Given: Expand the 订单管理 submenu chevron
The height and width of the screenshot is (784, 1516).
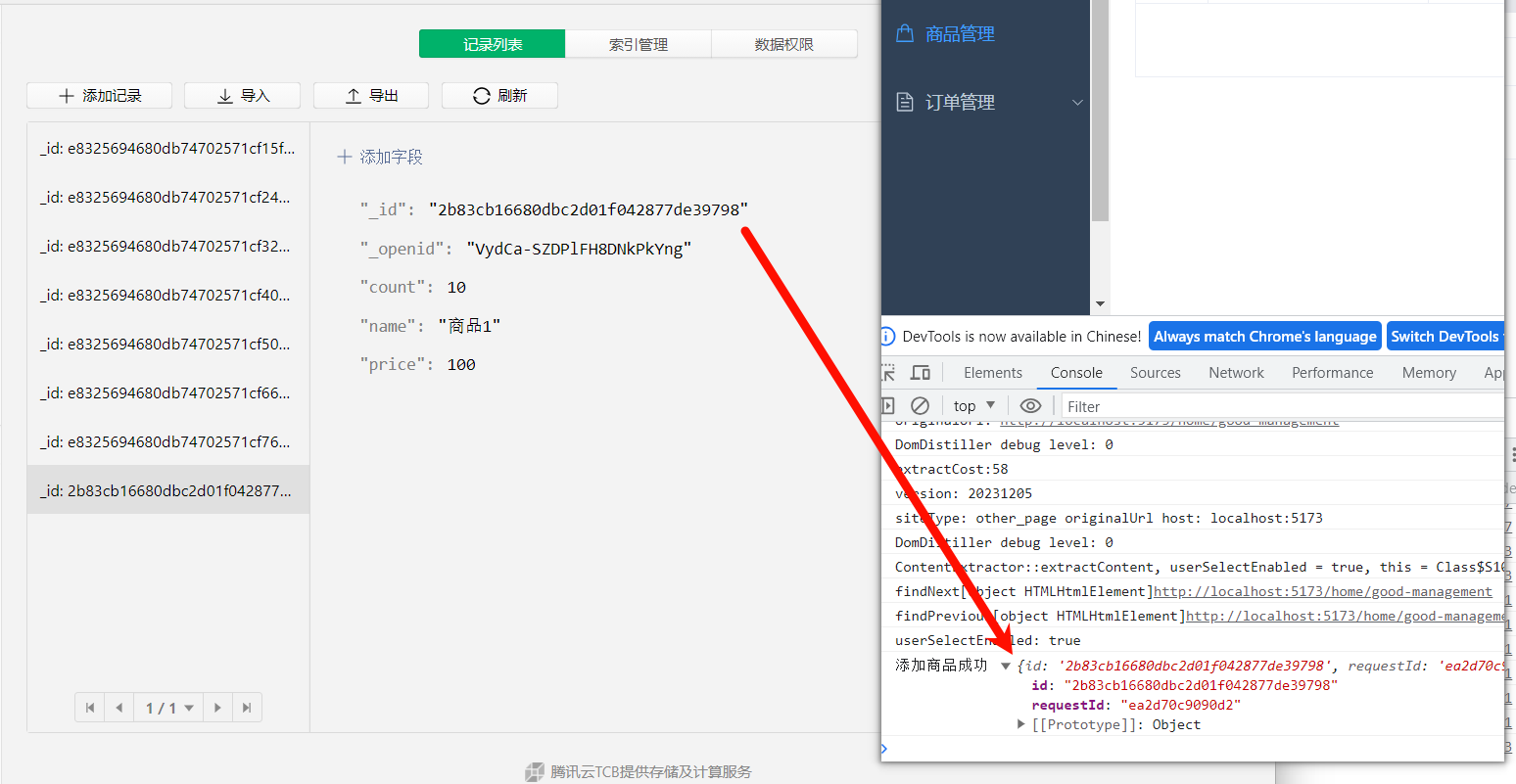Looking at the screenshot, I should 1077,103.
